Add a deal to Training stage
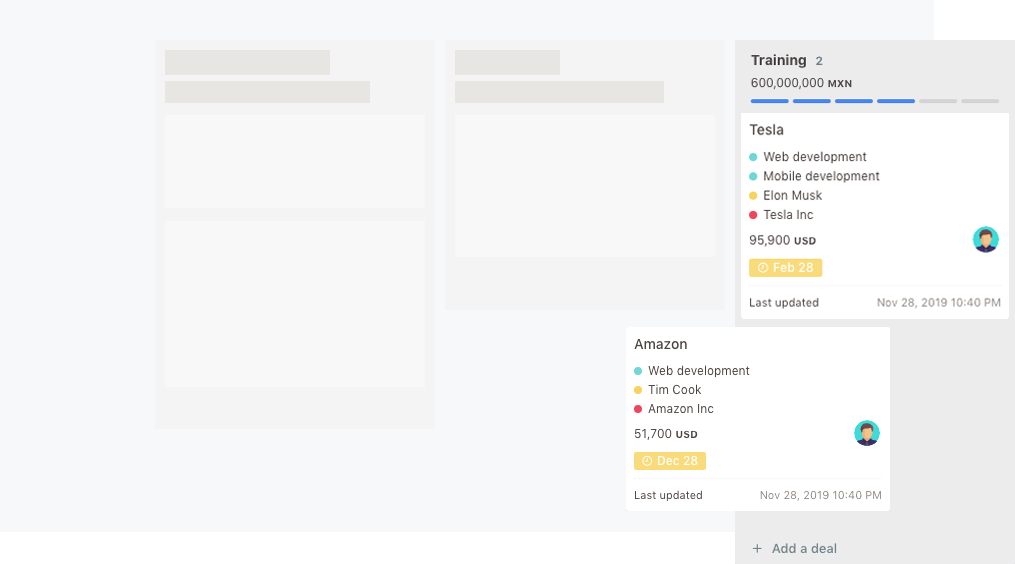Screen dimensions: 1015x564 coord(803,549)
